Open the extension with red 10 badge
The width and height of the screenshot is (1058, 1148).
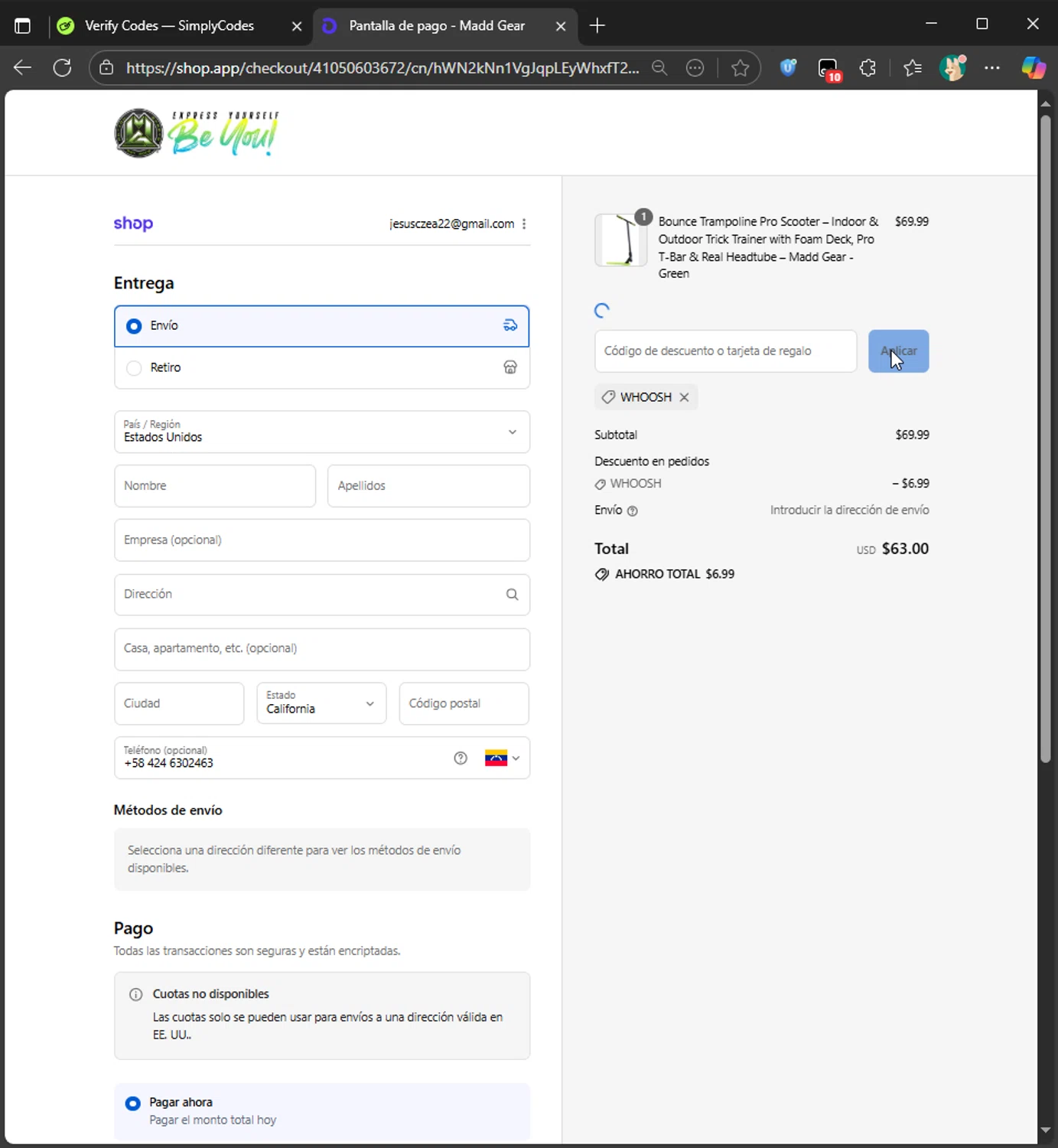pyautogui.click(x=828, y=70)
